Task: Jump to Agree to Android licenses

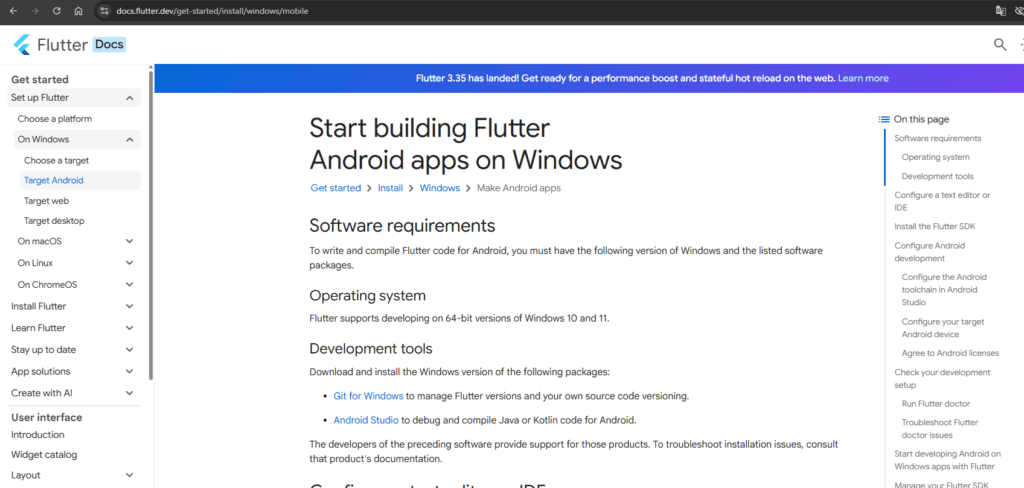Action: [950, 353]
